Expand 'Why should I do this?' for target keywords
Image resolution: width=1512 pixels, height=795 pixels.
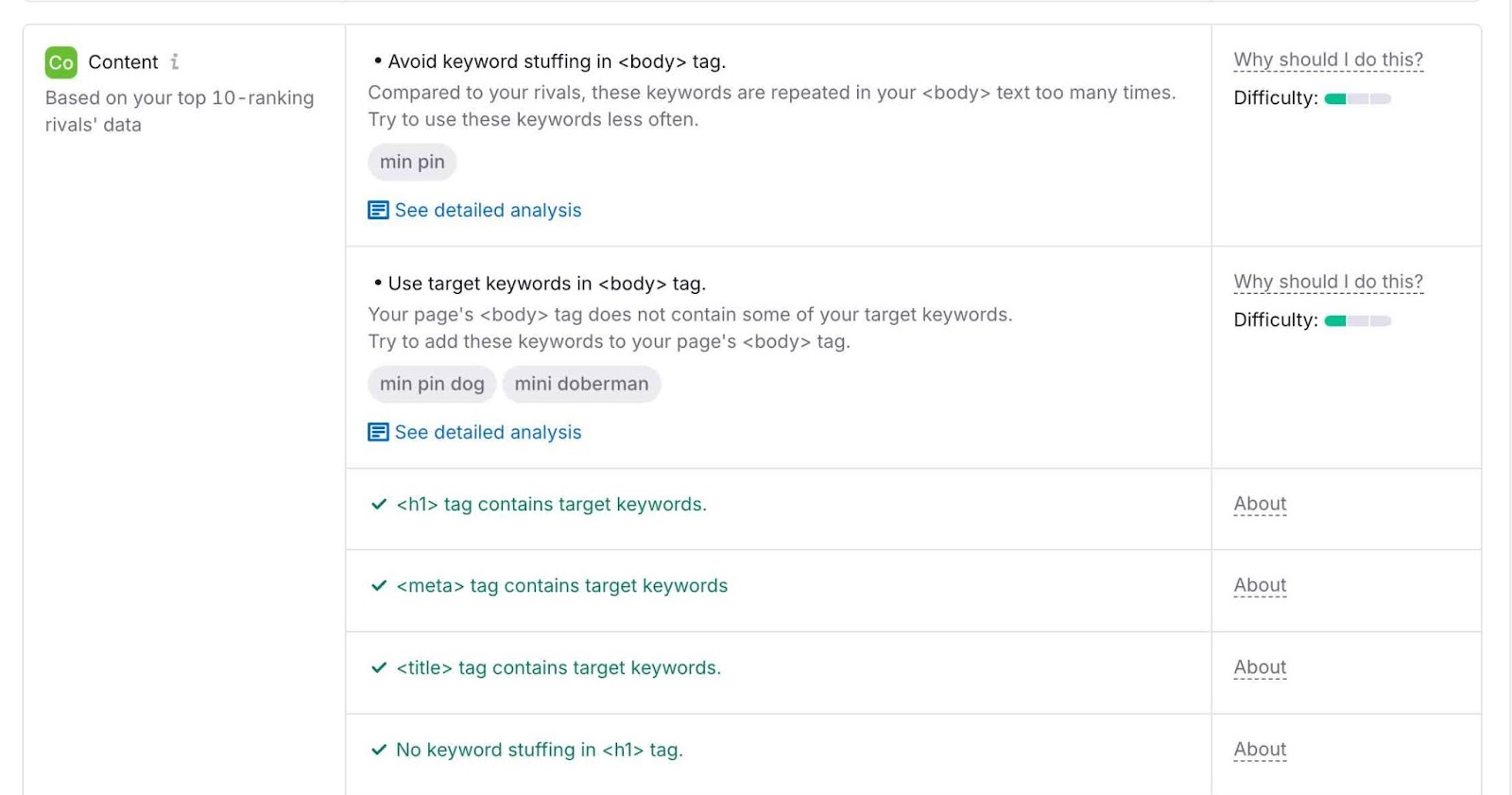pos(1328,282)
